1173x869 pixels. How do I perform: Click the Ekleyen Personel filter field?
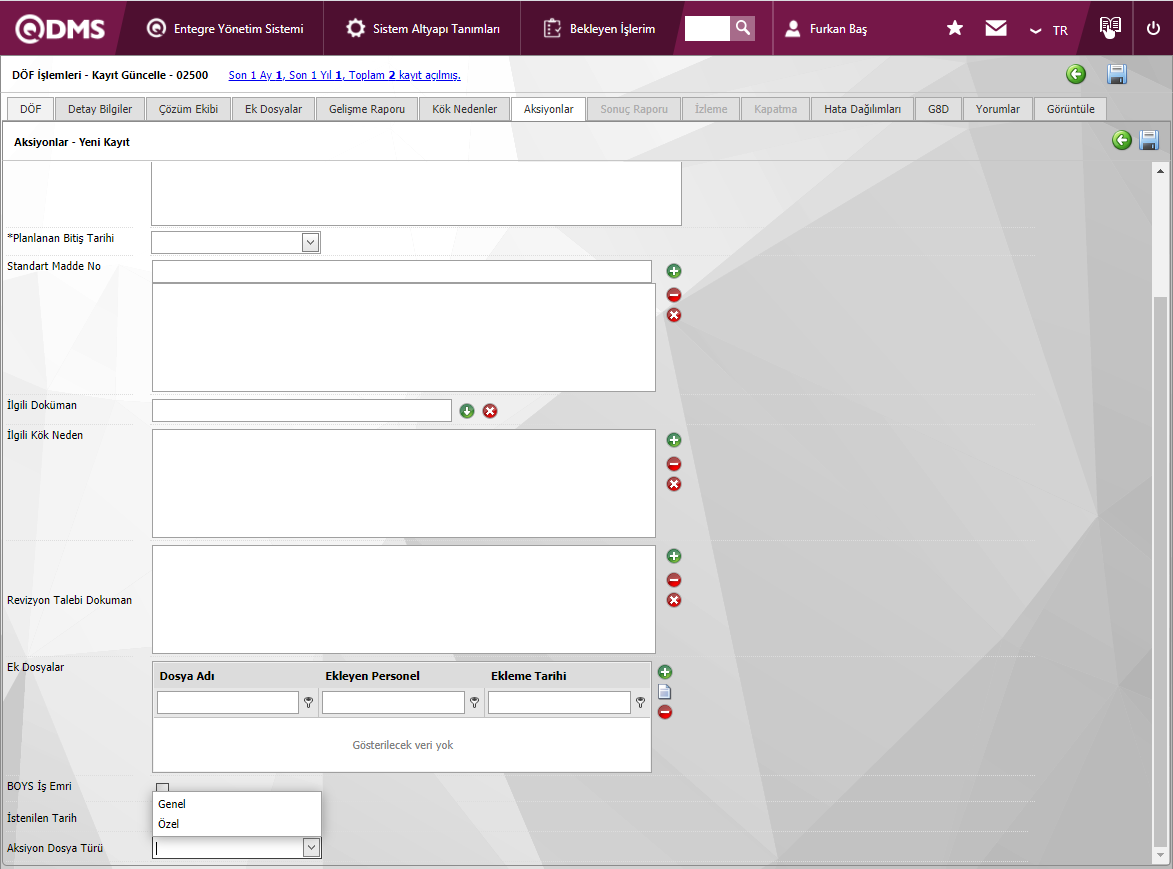click(x=393, y=702)
